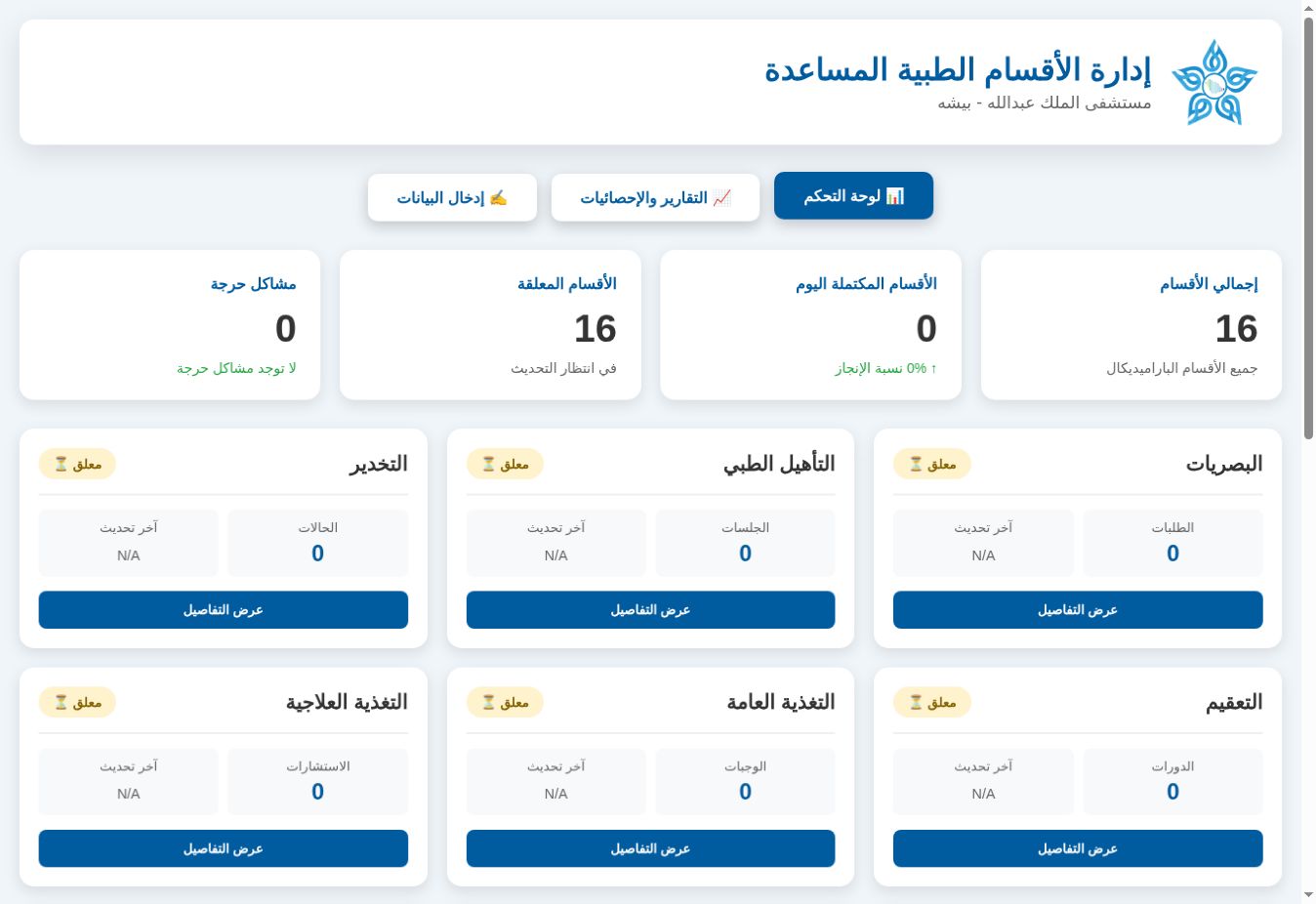Click the subtitle مستشفى الملك عبدالله - بيشه
The height and width of the screenshot is (904, 1316).
click(x=1045, y=103)
